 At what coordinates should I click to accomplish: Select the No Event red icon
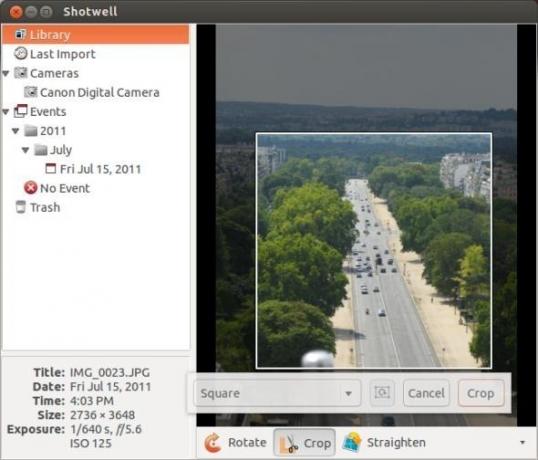(31, 188)
